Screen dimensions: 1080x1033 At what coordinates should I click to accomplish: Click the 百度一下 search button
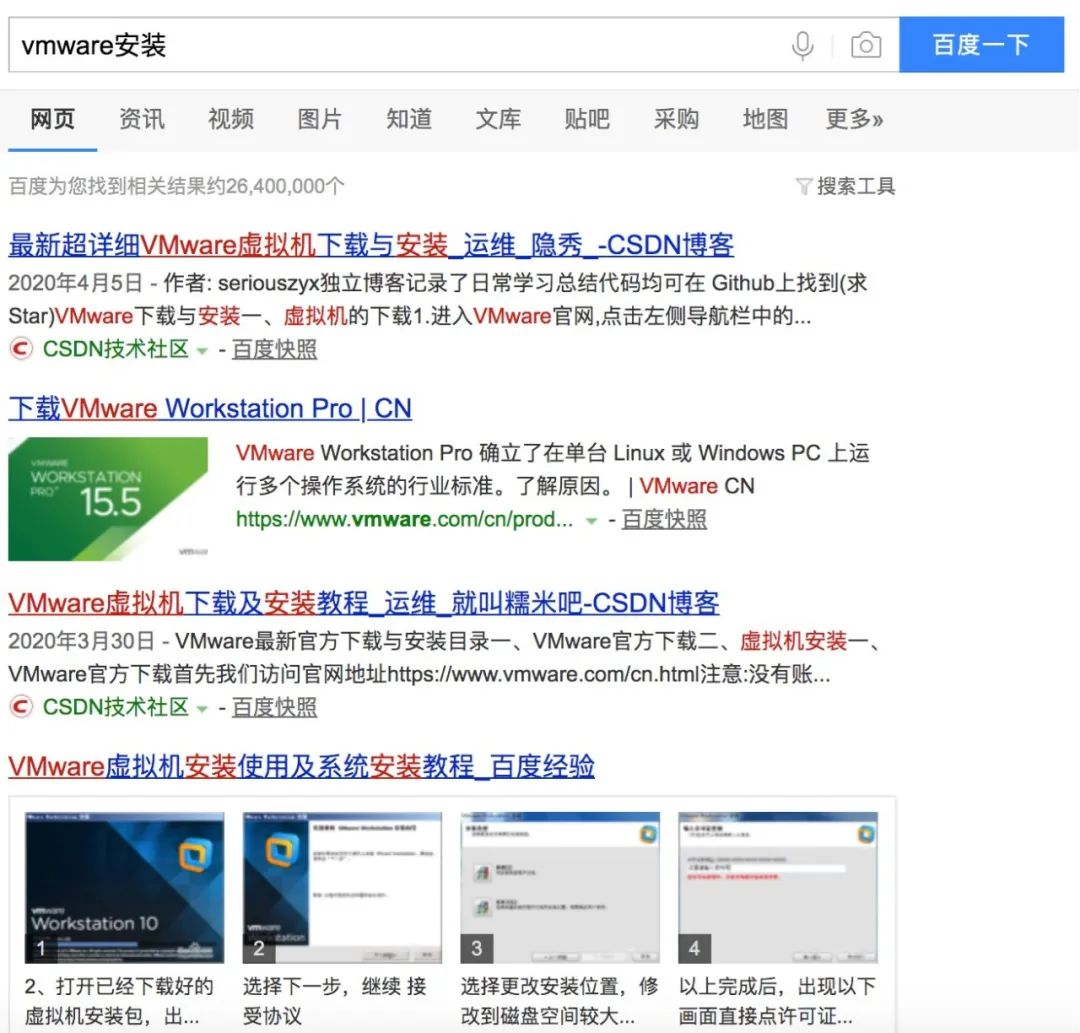click(982, 45)
